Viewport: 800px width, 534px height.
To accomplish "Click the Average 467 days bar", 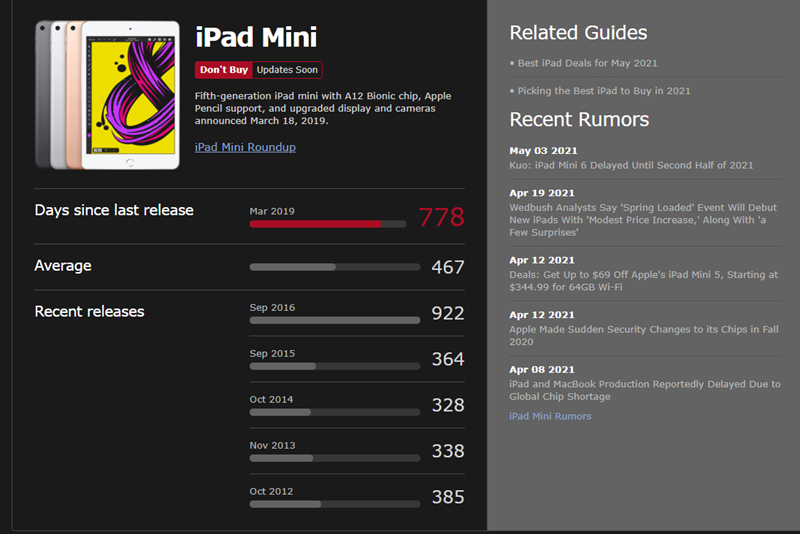I will pos(335,267).
